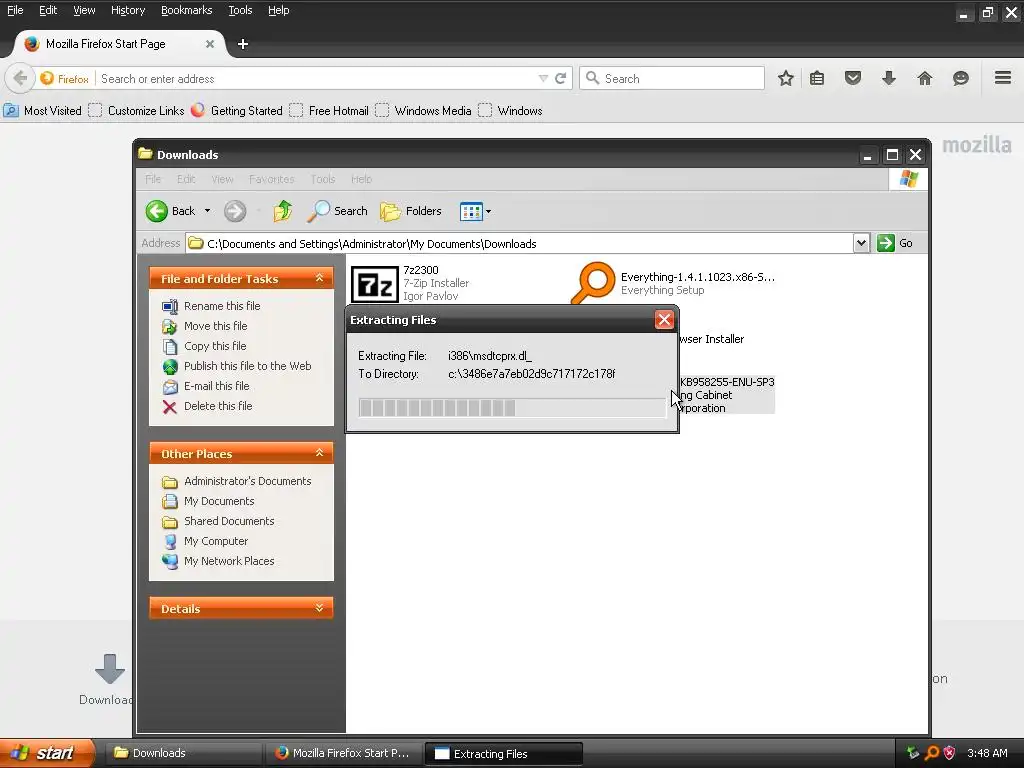Open the tray Everything search icon
The image size is (1024, 768).
[x=931, y=753]
